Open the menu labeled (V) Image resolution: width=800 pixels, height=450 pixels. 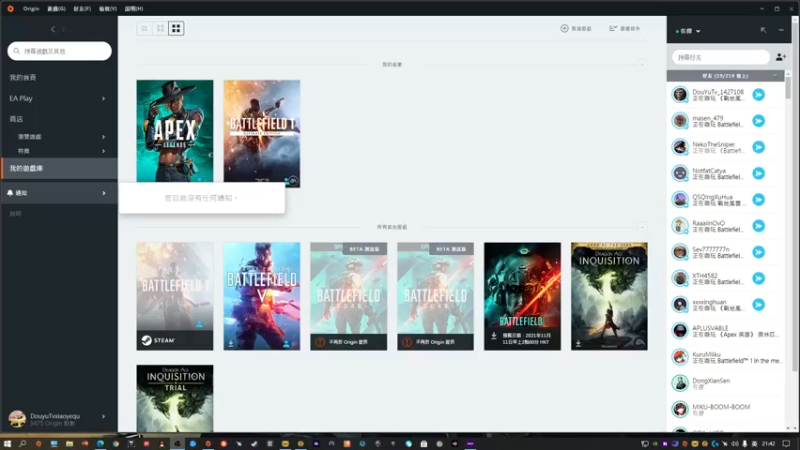[108, 9]
